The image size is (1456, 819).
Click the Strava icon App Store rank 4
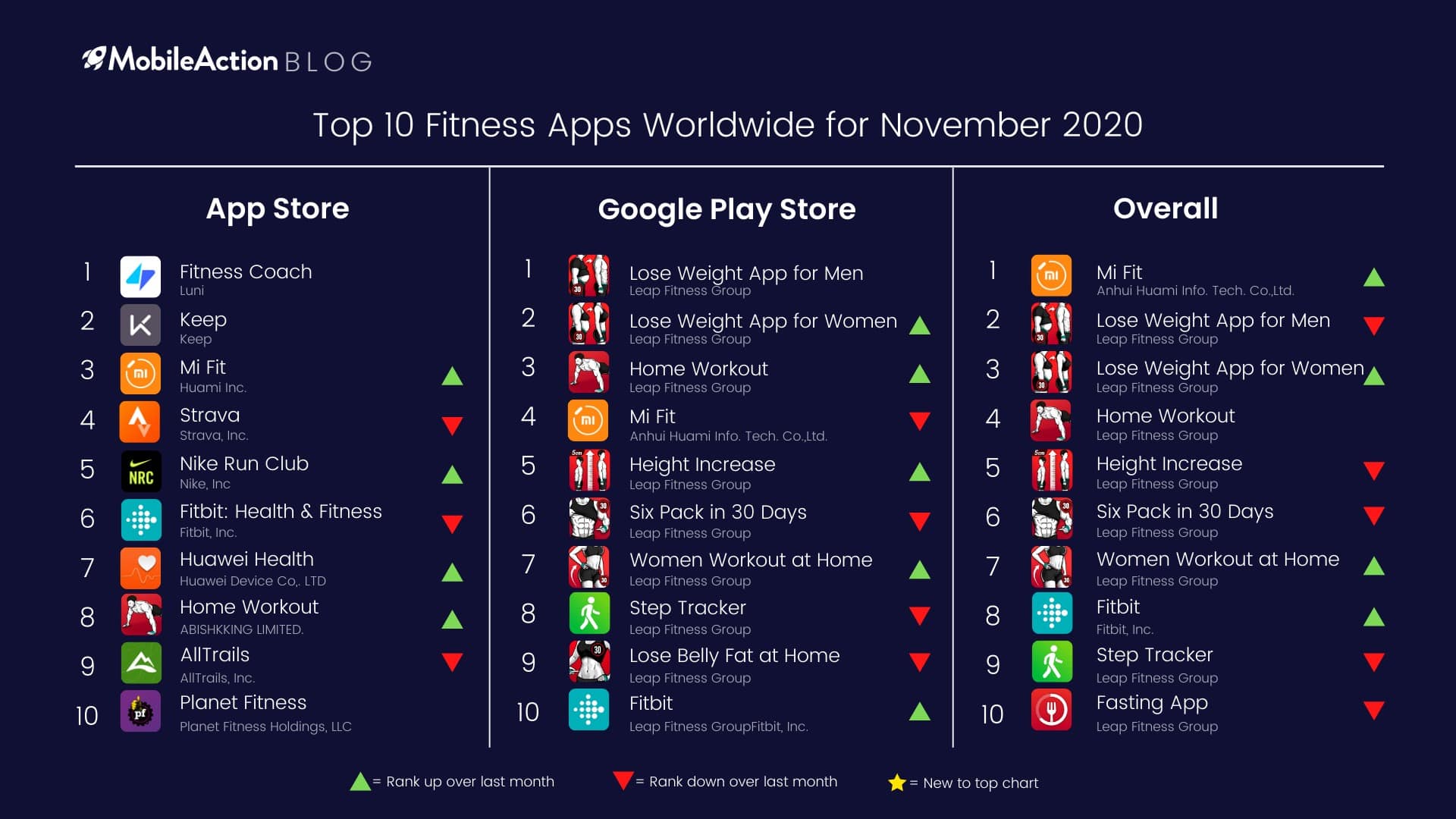pyautogui.click(x=140, y=419)
